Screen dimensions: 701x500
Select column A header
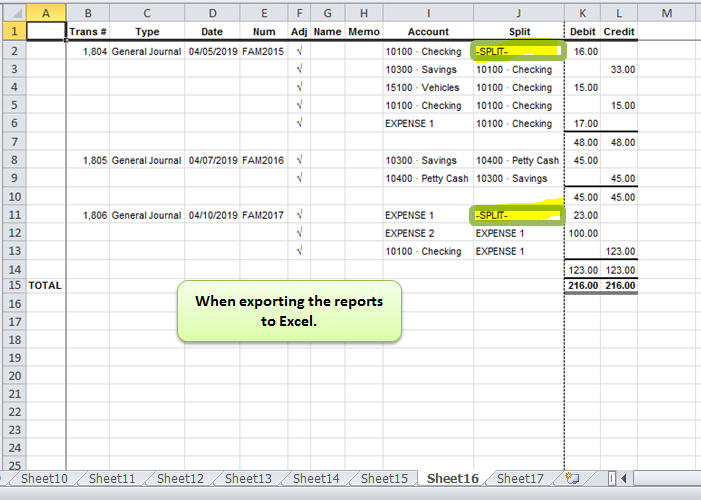click(x=46, y=13)
